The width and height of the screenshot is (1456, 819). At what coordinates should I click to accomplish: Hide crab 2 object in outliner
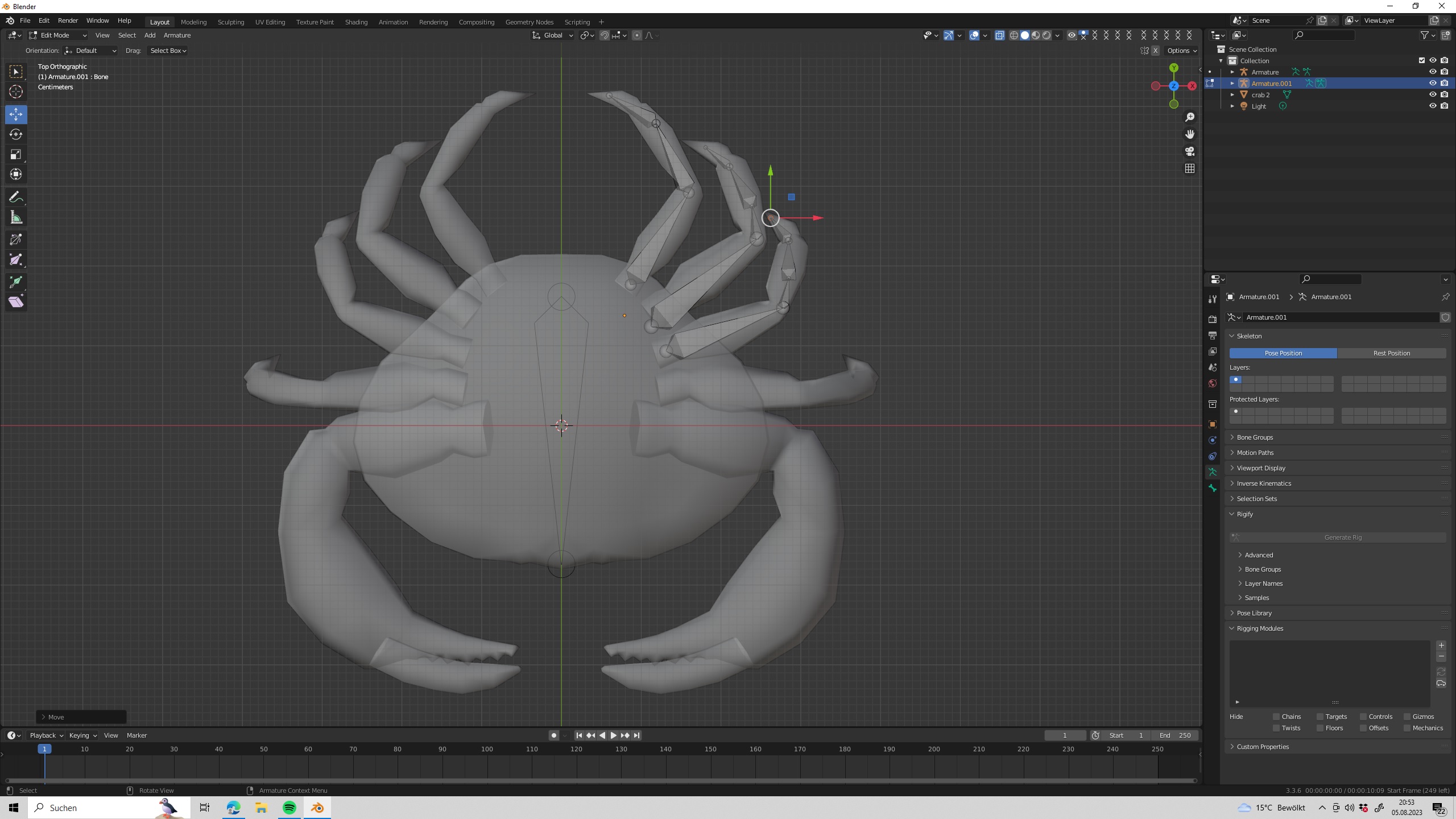pos(1433,94)
